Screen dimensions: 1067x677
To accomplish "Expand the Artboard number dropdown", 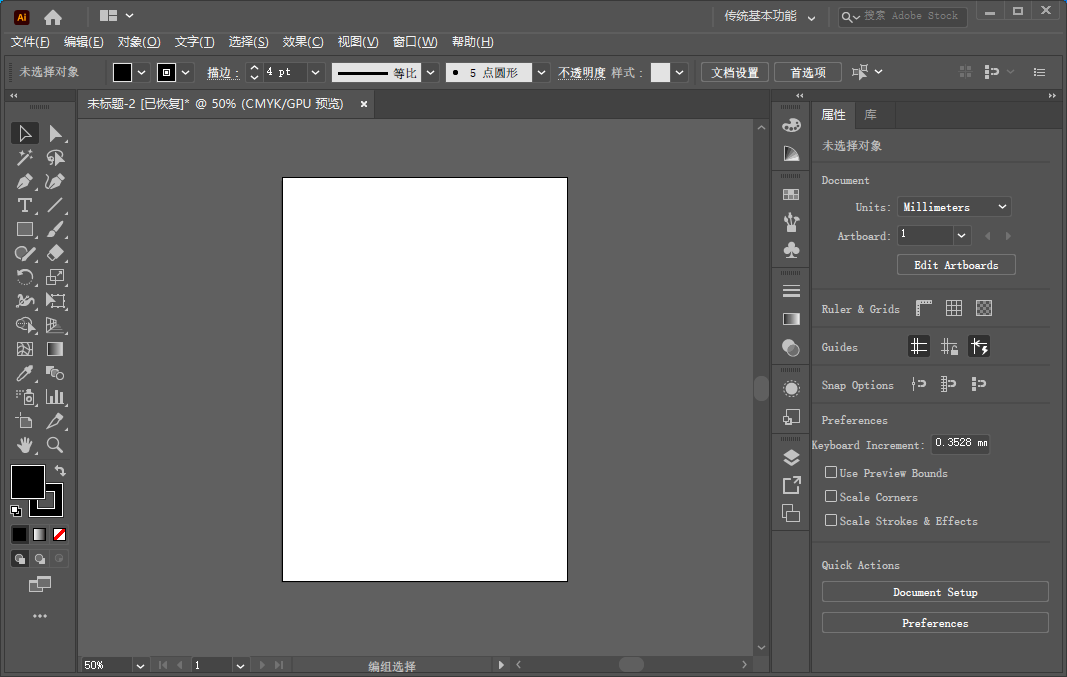I will [x=961, y=236].
